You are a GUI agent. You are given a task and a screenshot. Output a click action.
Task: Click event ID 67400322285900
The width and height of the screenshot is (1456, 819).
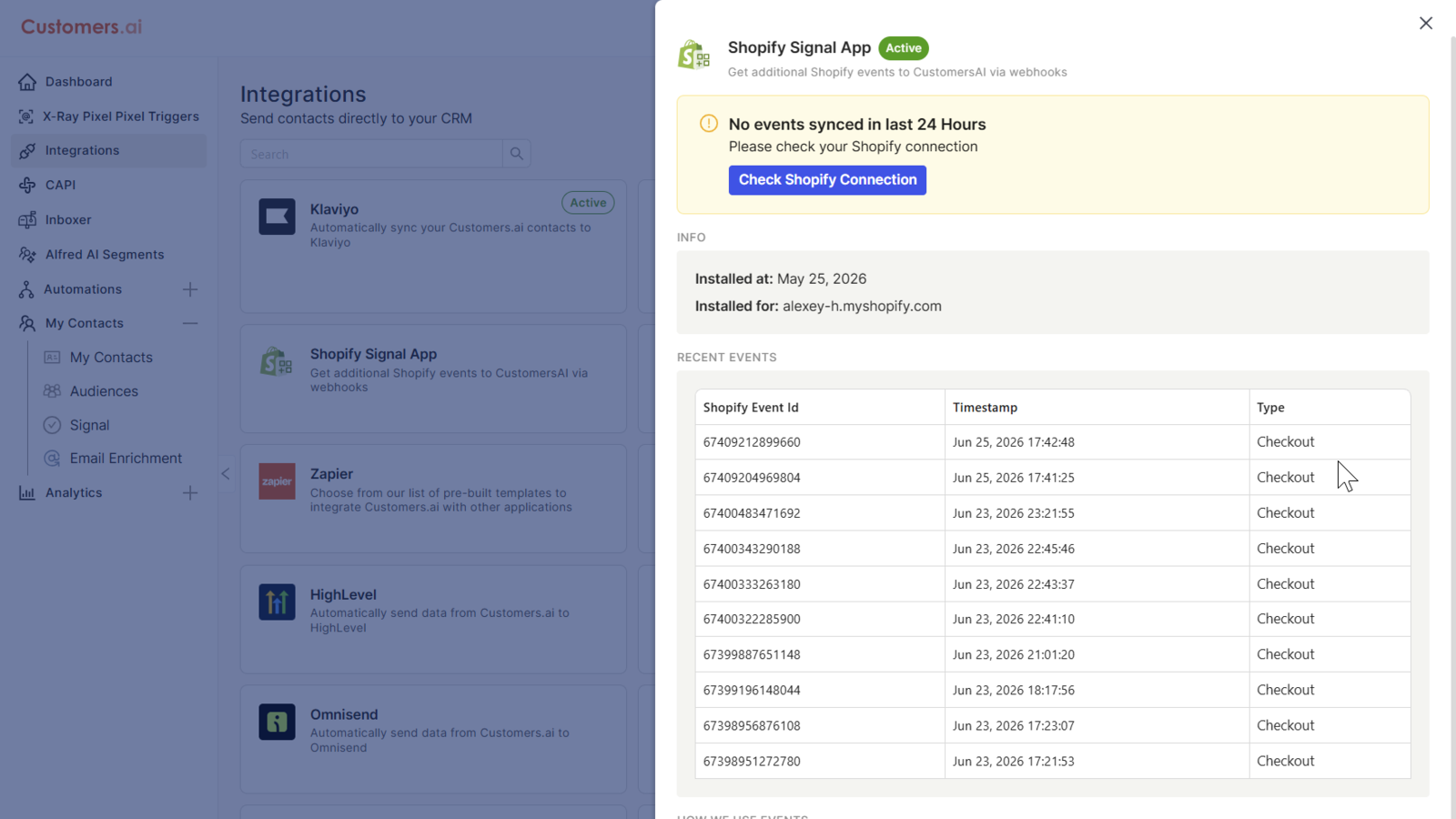coord(752,619)
